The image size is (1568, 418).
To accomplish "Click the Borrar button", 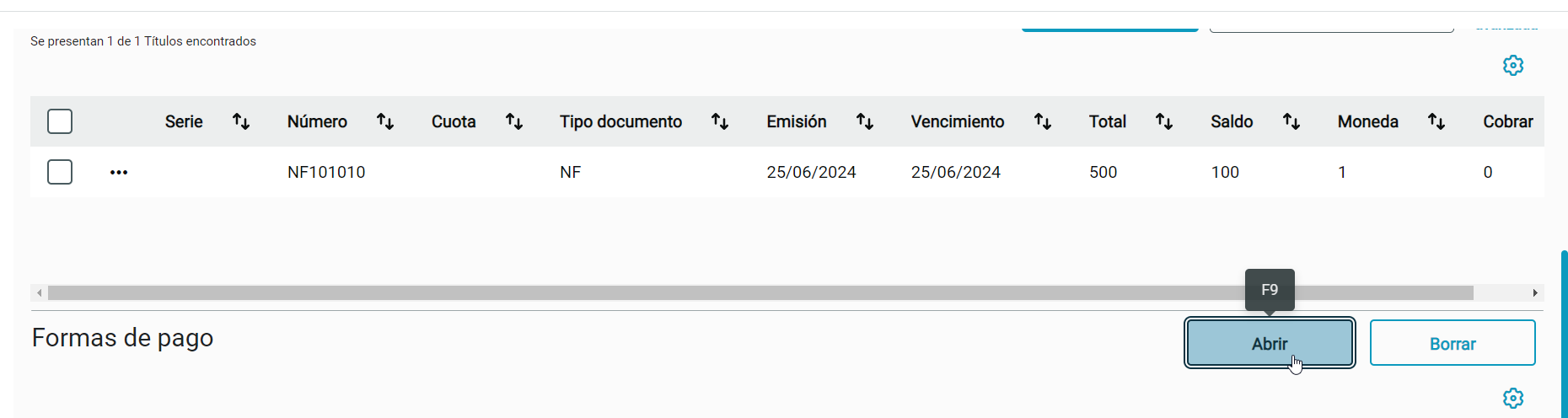I will click(x=1453, y=343).
